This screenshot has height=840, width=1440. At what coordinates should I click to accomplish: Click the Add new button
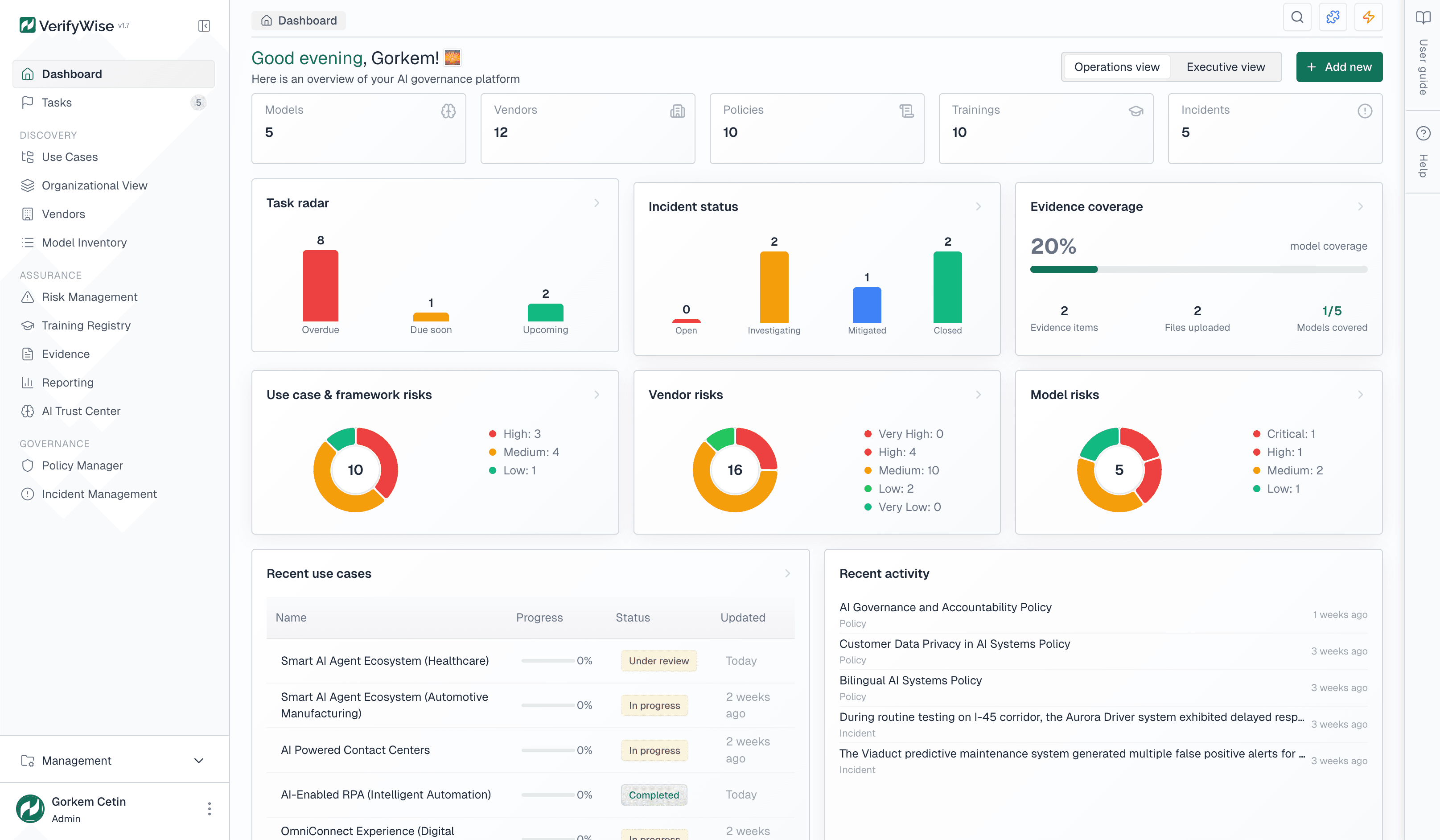tap(1339, 67)
